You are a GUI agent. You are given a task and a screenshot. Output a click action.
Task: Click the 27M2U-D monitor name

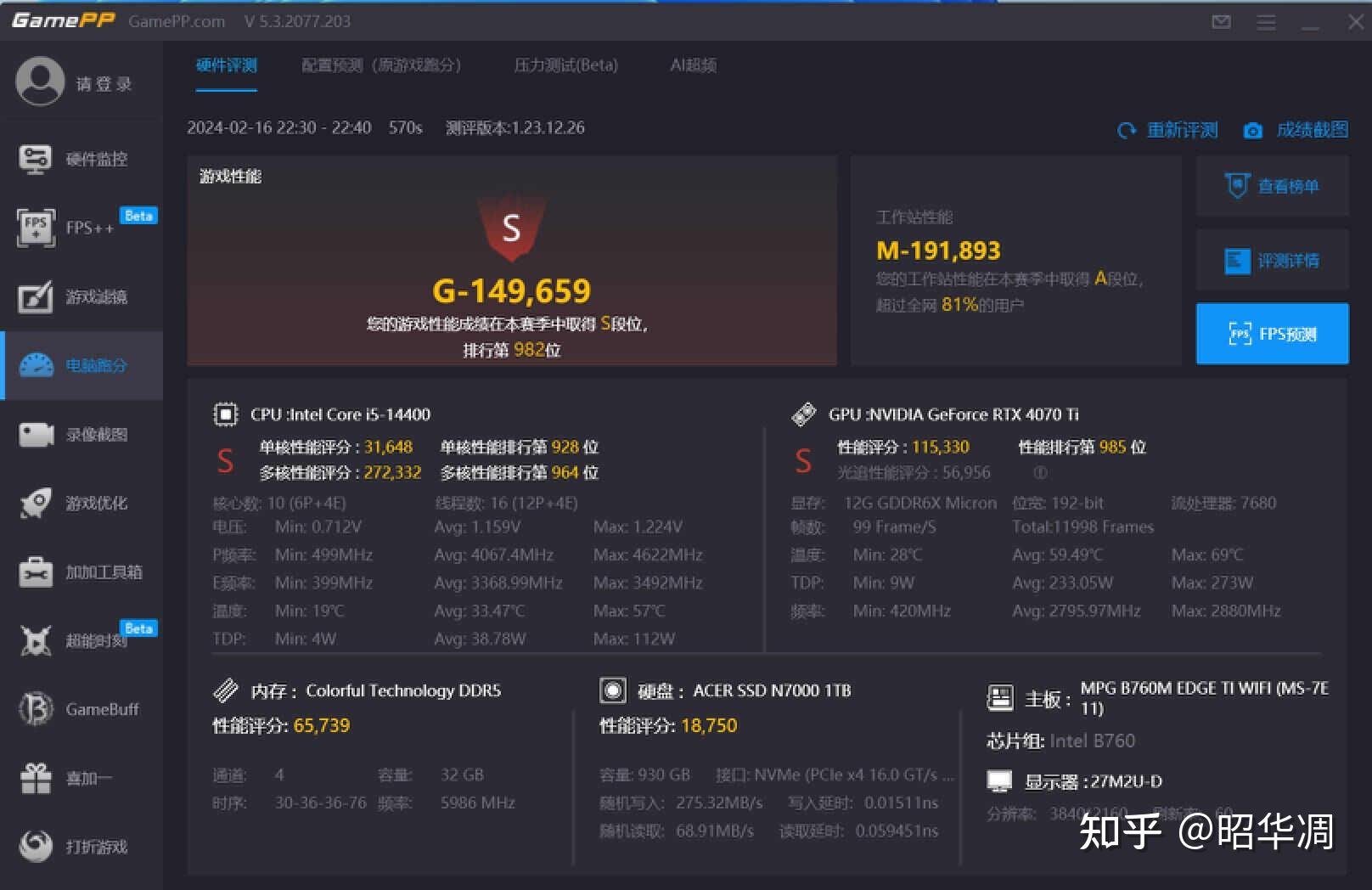coord(1126,781)
